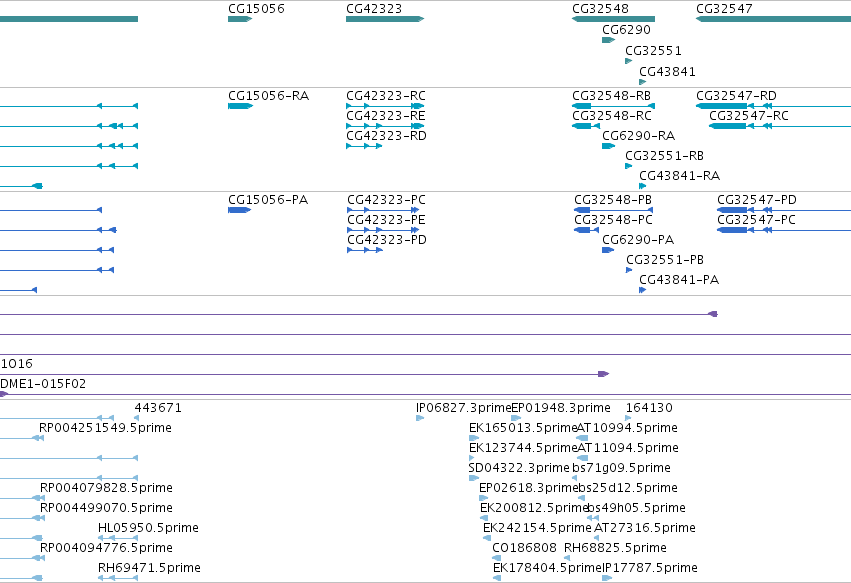This screenshot has width=851, height=583.
Task: Click EST EK123744.5prime
Action: 523,448
